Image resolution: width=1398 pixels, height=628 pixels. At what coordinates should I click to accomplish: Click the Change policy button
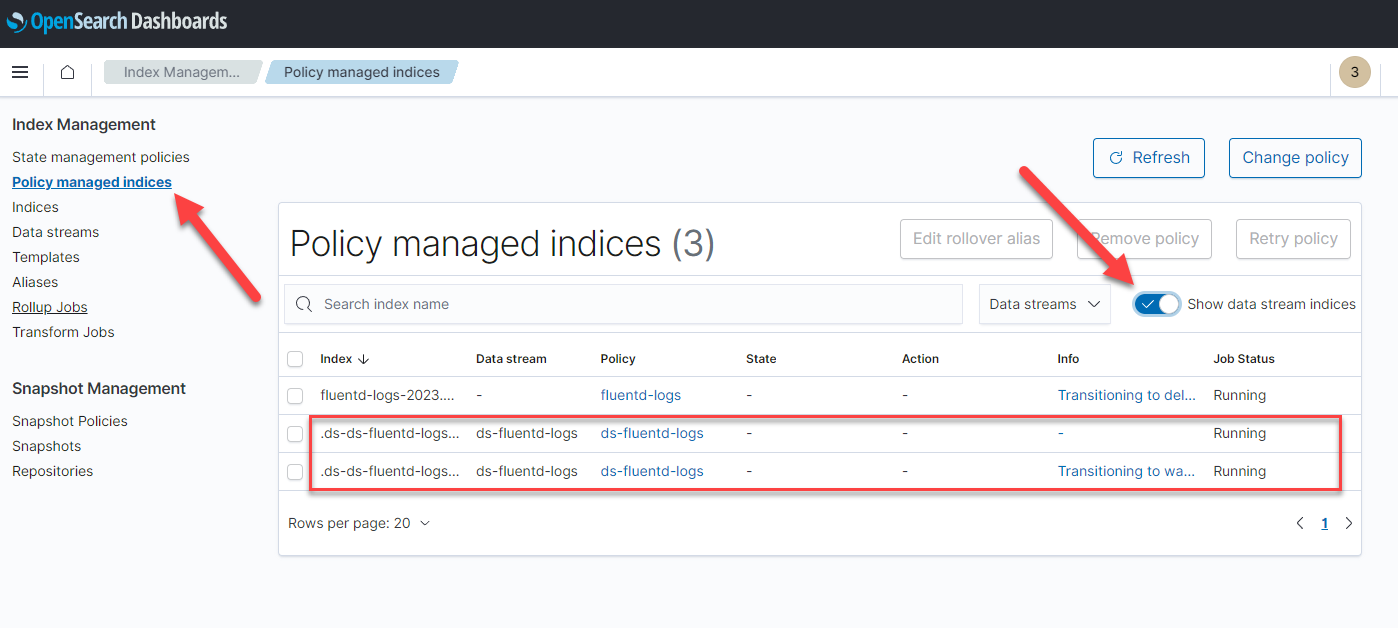[x=1294, y=158]
